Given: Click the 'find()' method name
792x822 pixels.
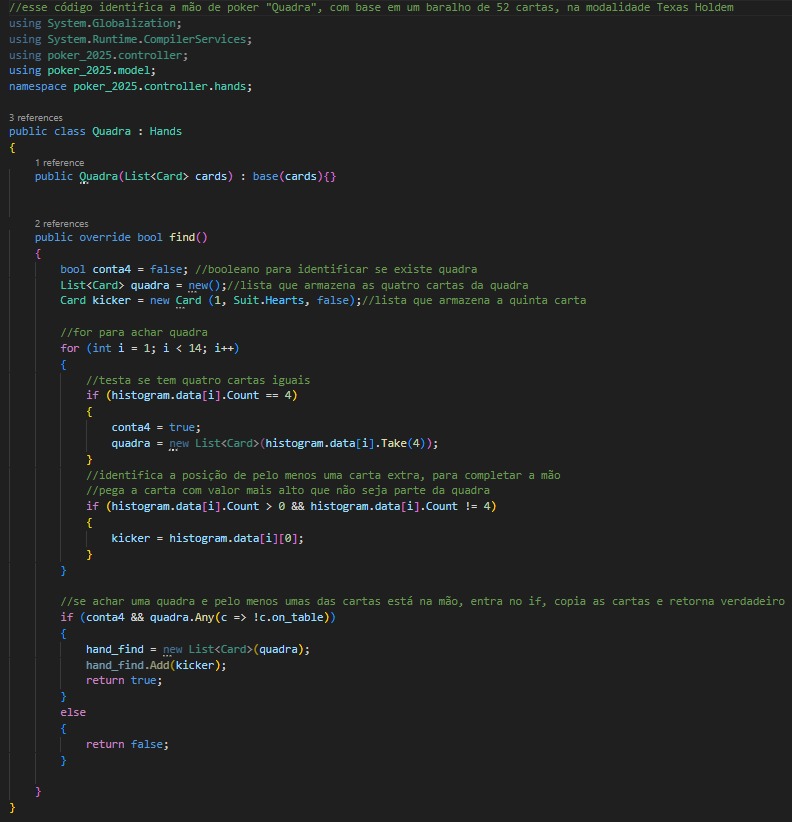Looking at the screenshot, I should point(188,237).
